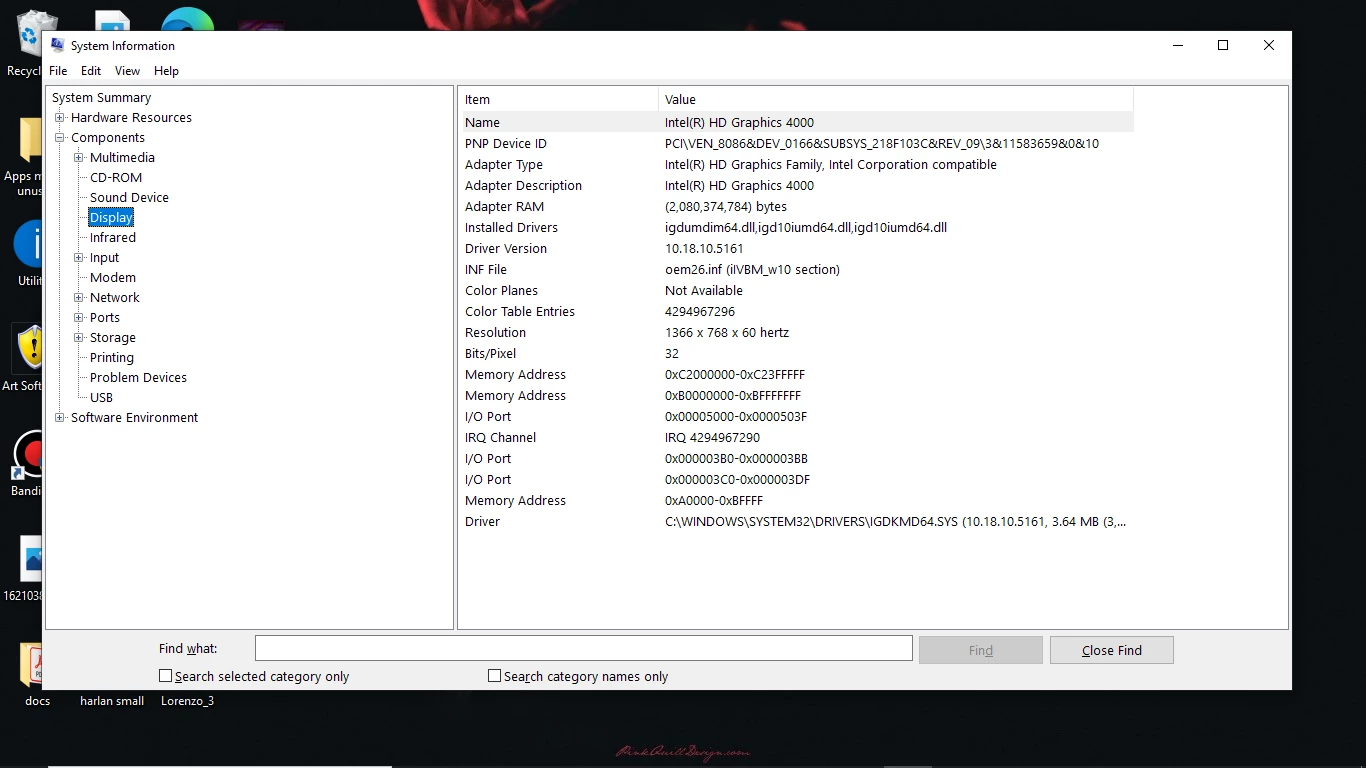The image size is (1366, 768).
Task: Open the Microsoft Edge desktop icon
Action: point(188,20)
